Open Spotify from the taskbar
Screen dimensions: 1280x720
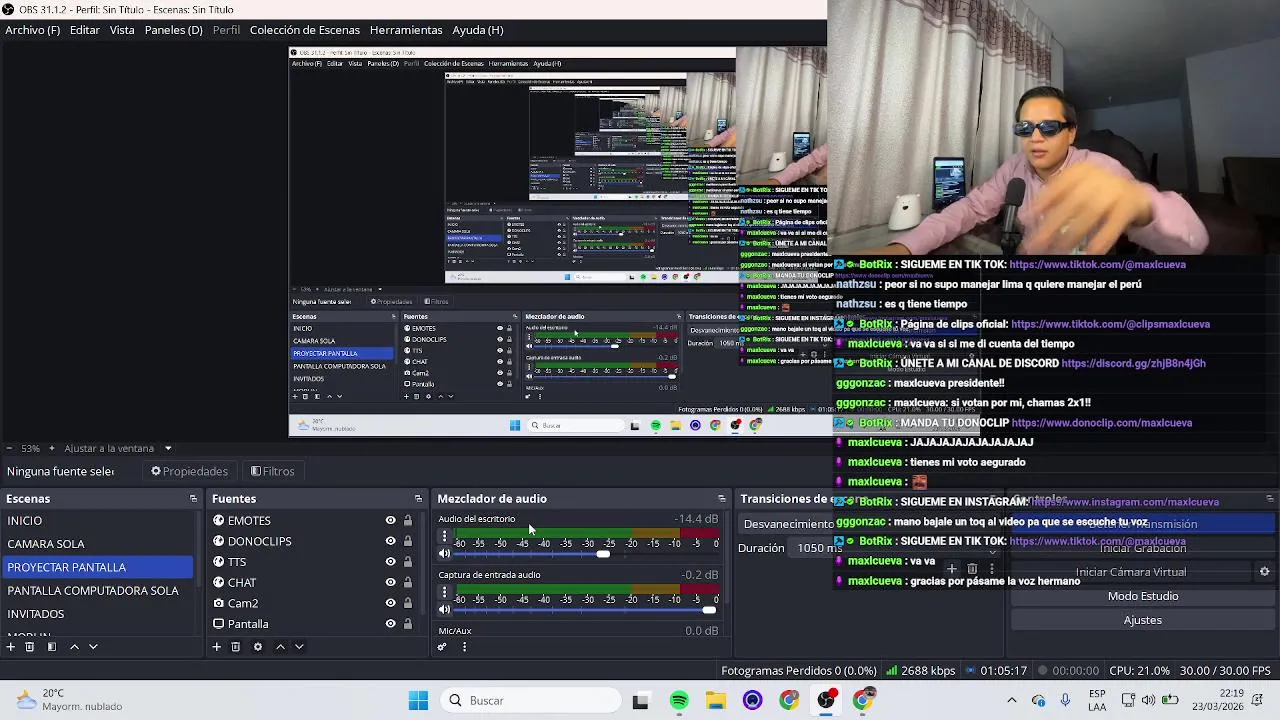[x=679, y=701]
